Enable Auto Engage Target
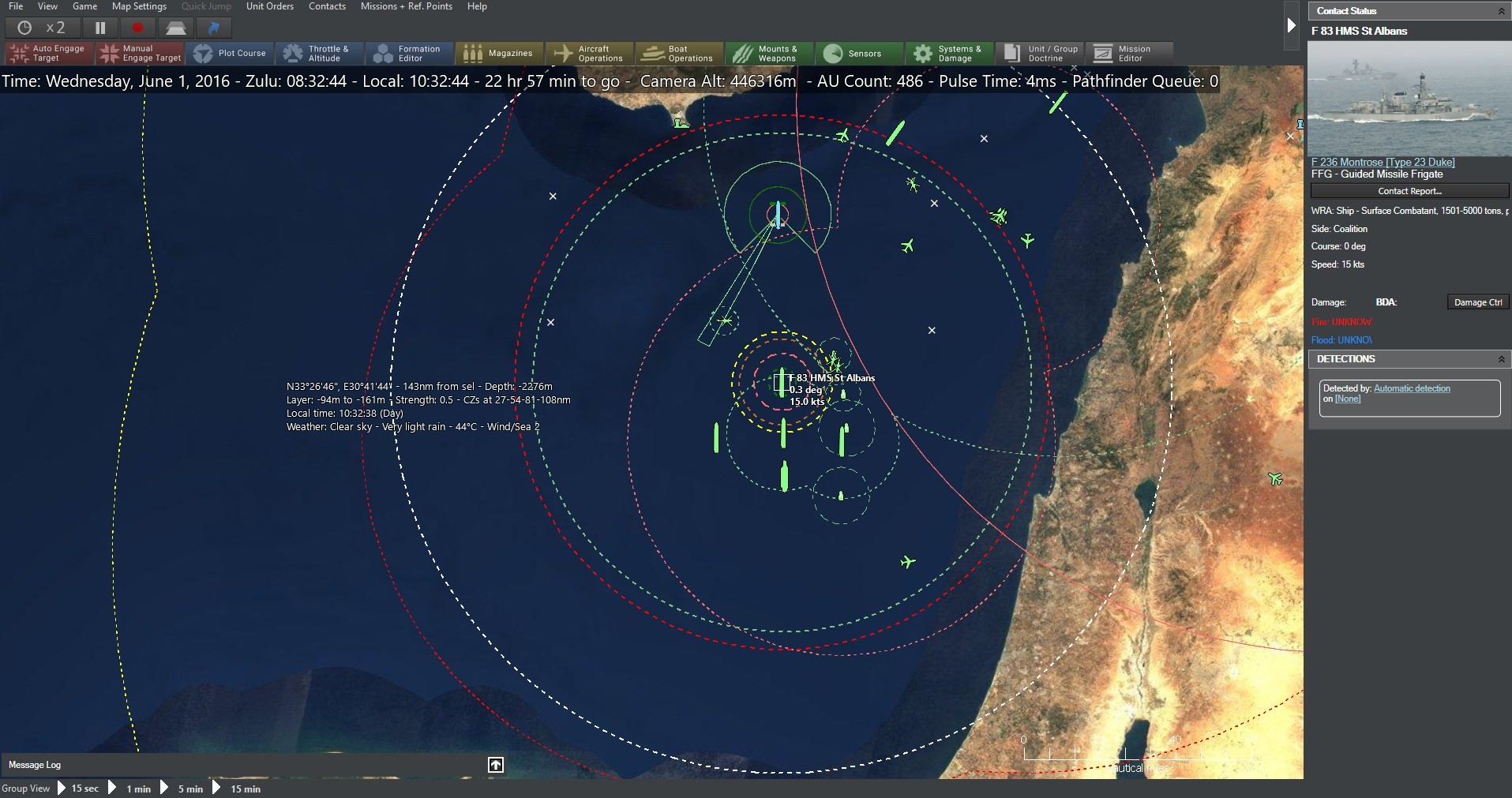Image resolution: width=1512 pixels, height=798 pixels. point(46,53)
